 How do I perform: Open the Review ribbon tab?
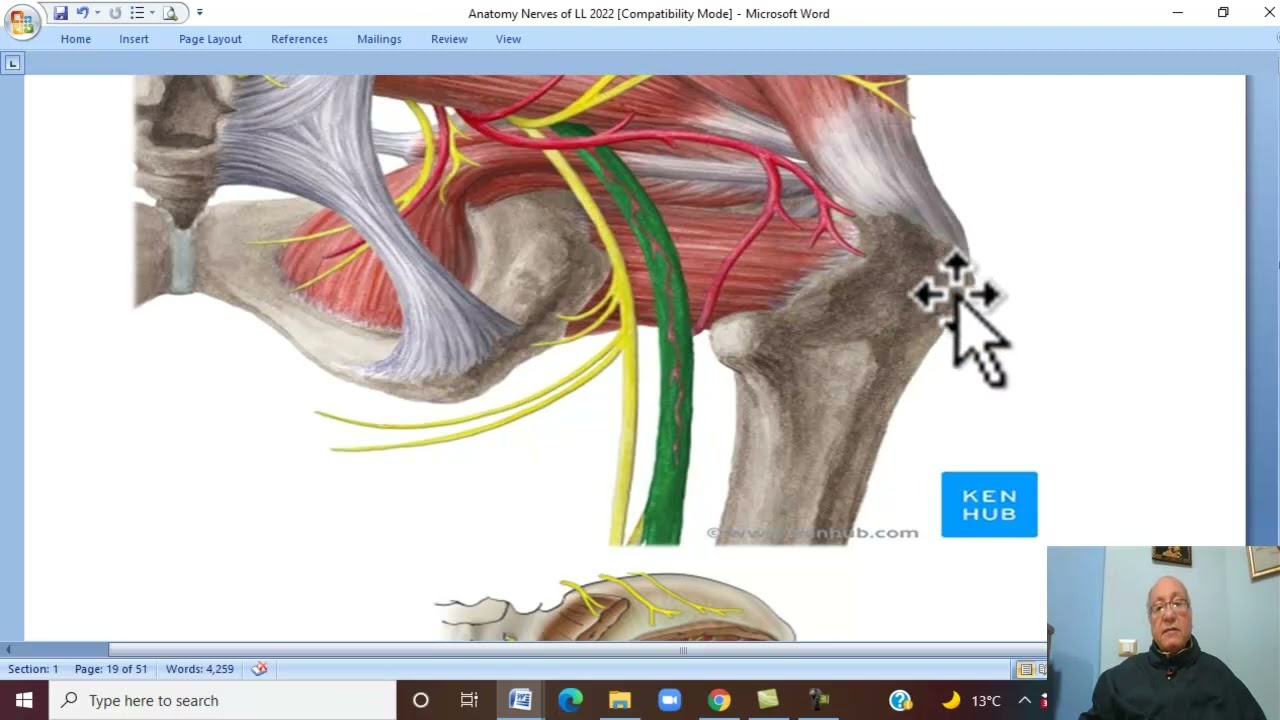click(449, 39)
